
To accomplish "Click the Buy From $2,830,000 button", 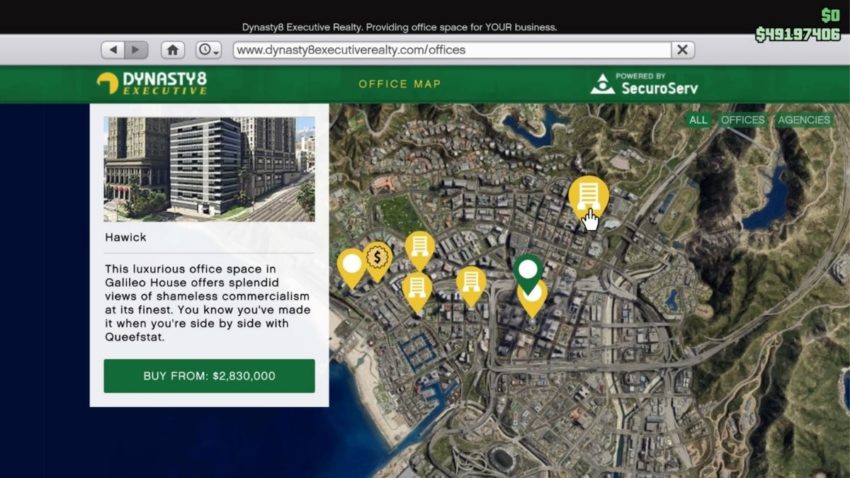I will coord(209,376).
